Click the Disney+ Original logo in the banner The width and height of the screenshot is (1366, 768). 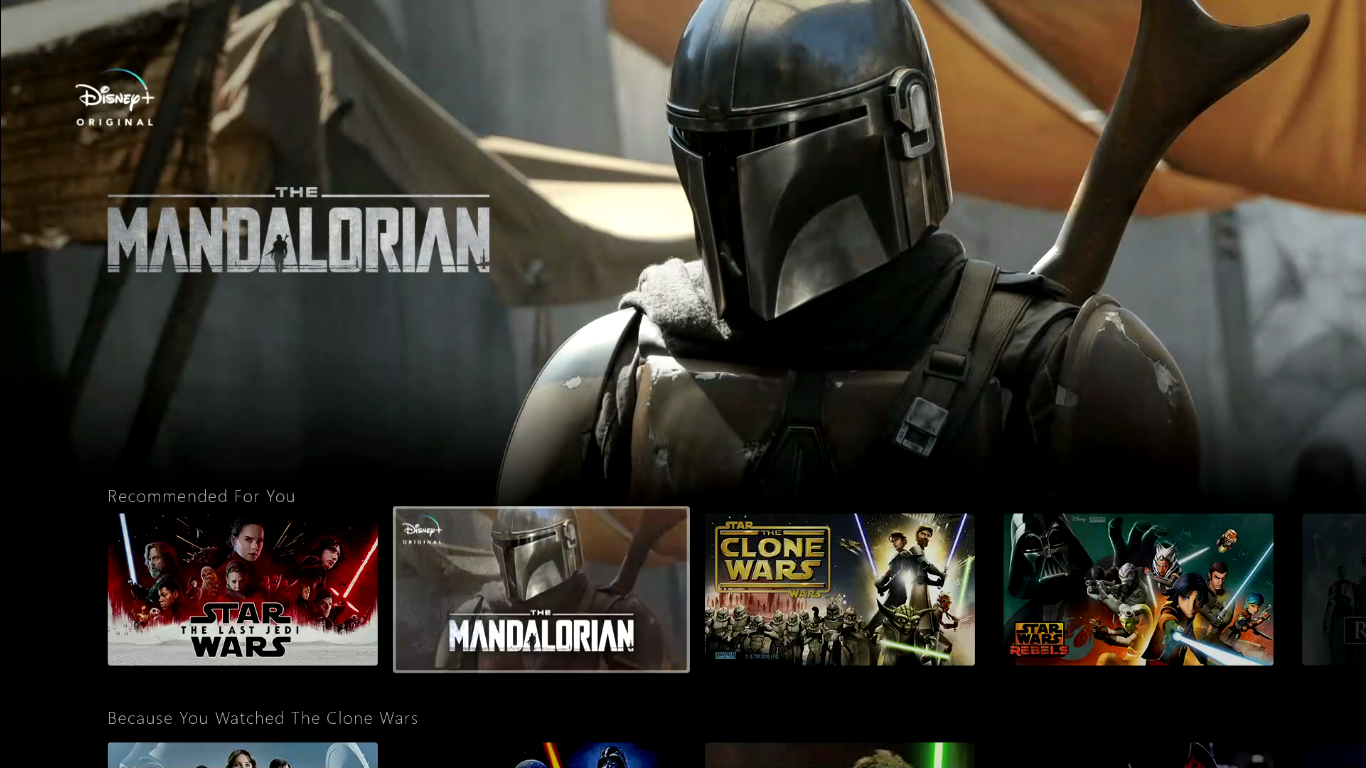click(115, 99)
